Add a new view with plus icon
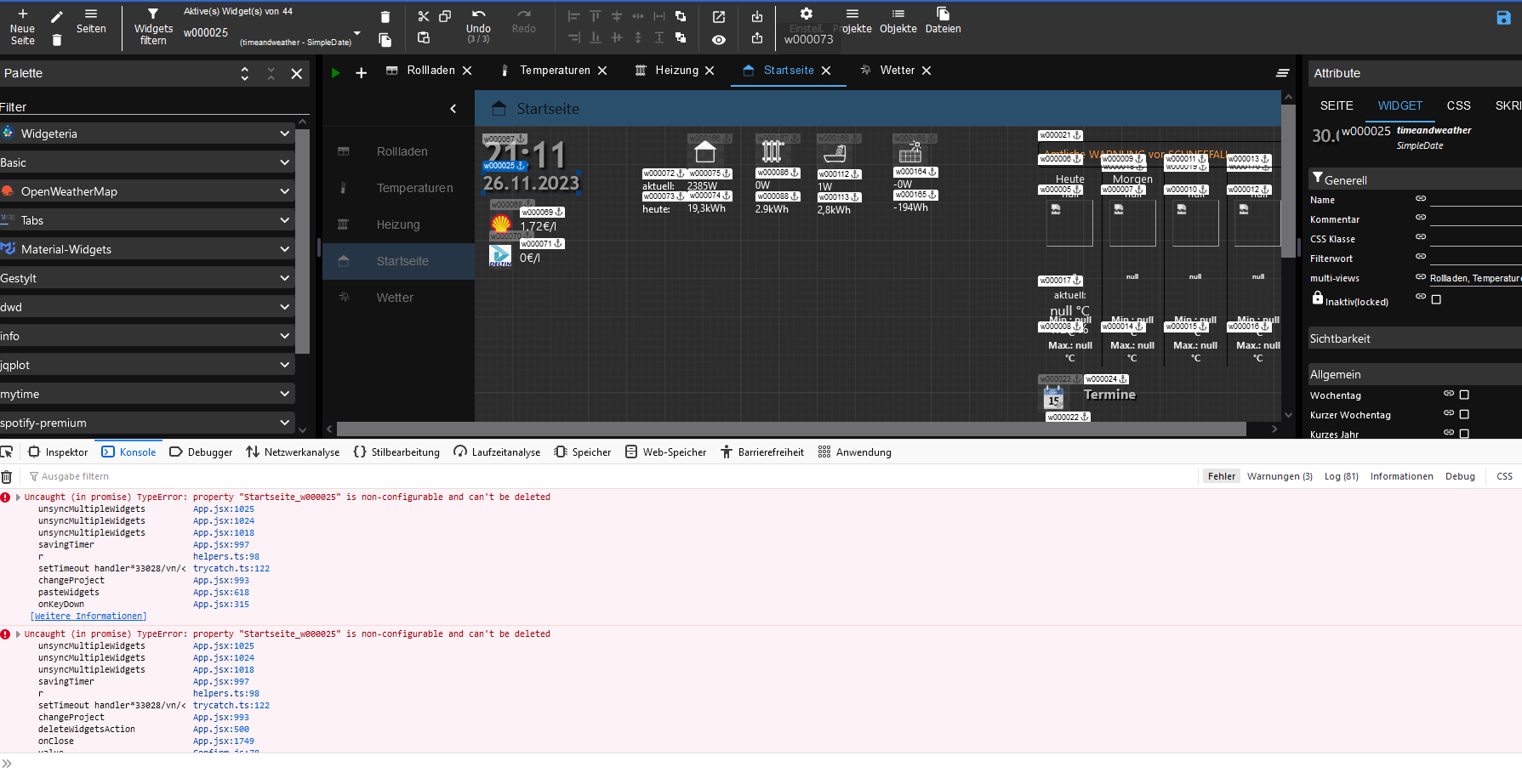 coord(361,73)
